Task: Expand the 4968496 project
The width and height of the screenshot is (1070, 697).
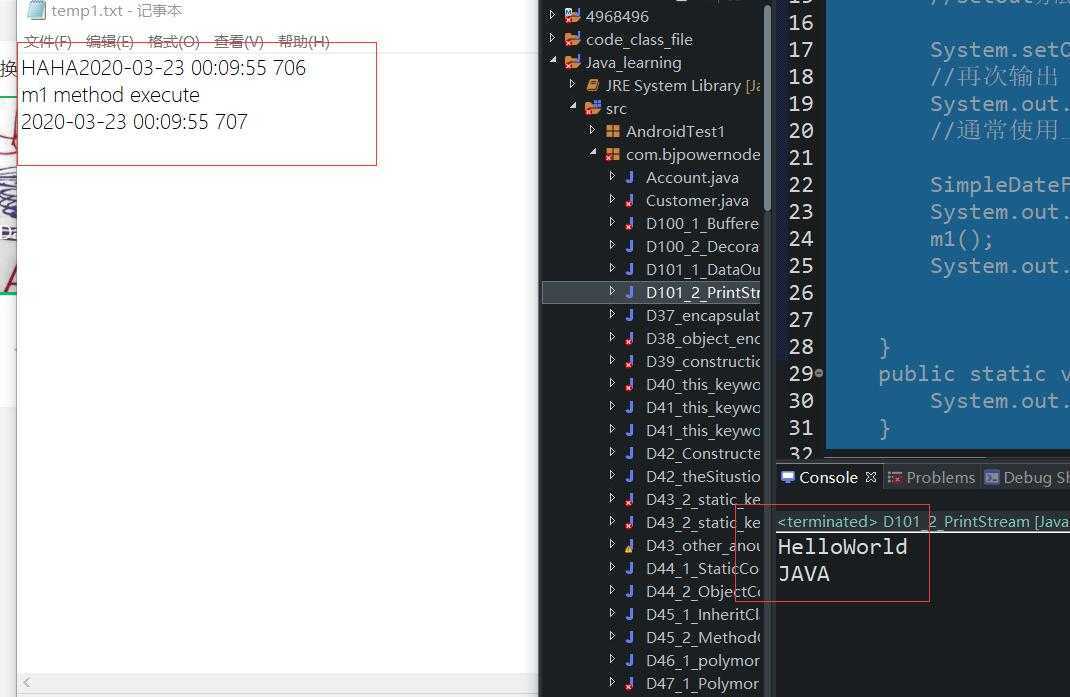Action: [x=552, y=14]
